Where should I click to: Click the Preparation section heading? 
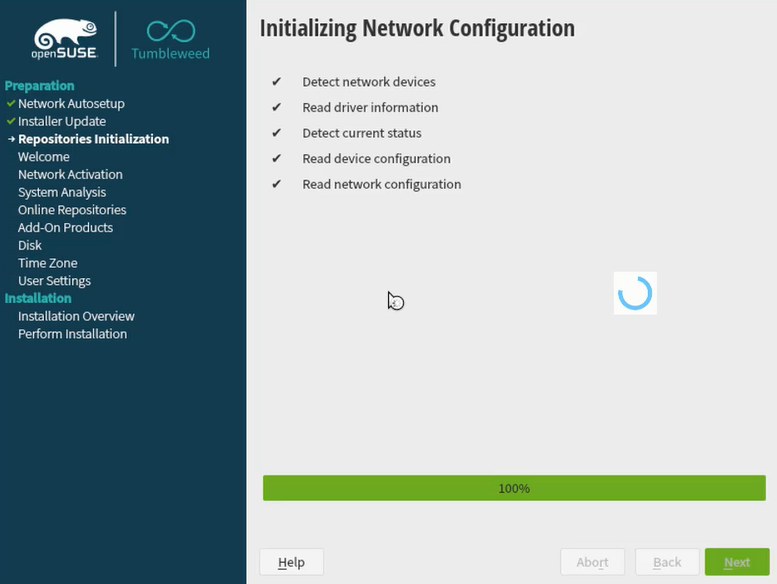click(x=40, y=86)
